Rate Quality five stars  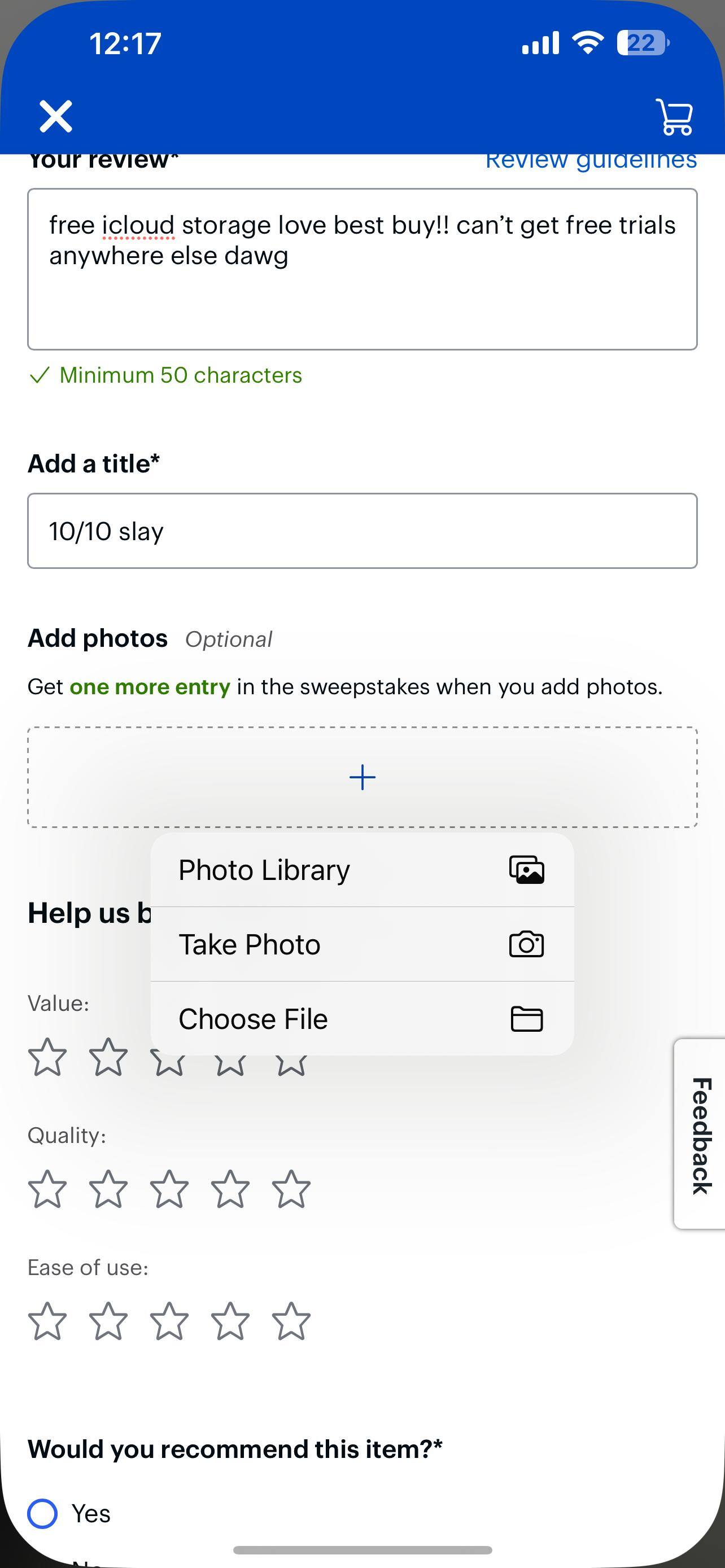[x=291, y=1188]
